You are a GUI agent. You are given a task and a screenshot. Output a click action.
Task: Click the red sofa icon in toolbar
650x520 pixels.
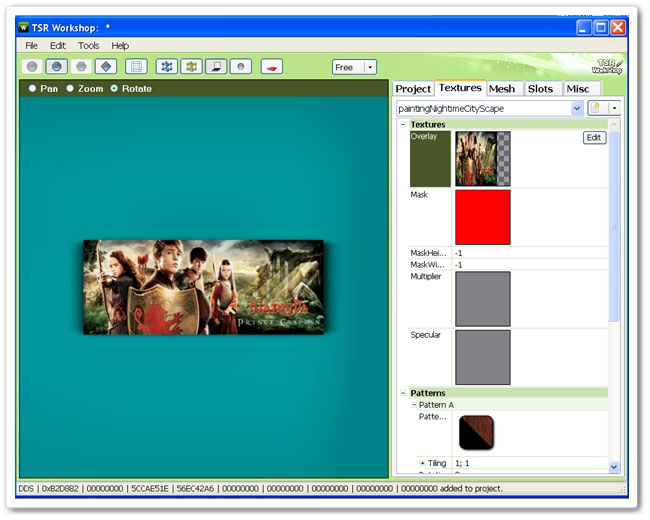[271, 67]
